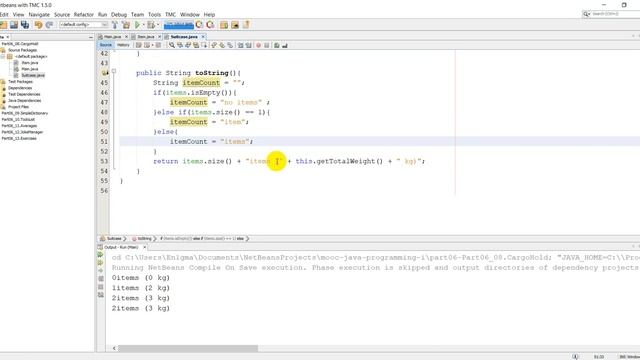Click the override glyph icon on line 44
640x360 pixels.
click(x=105, y=73)
